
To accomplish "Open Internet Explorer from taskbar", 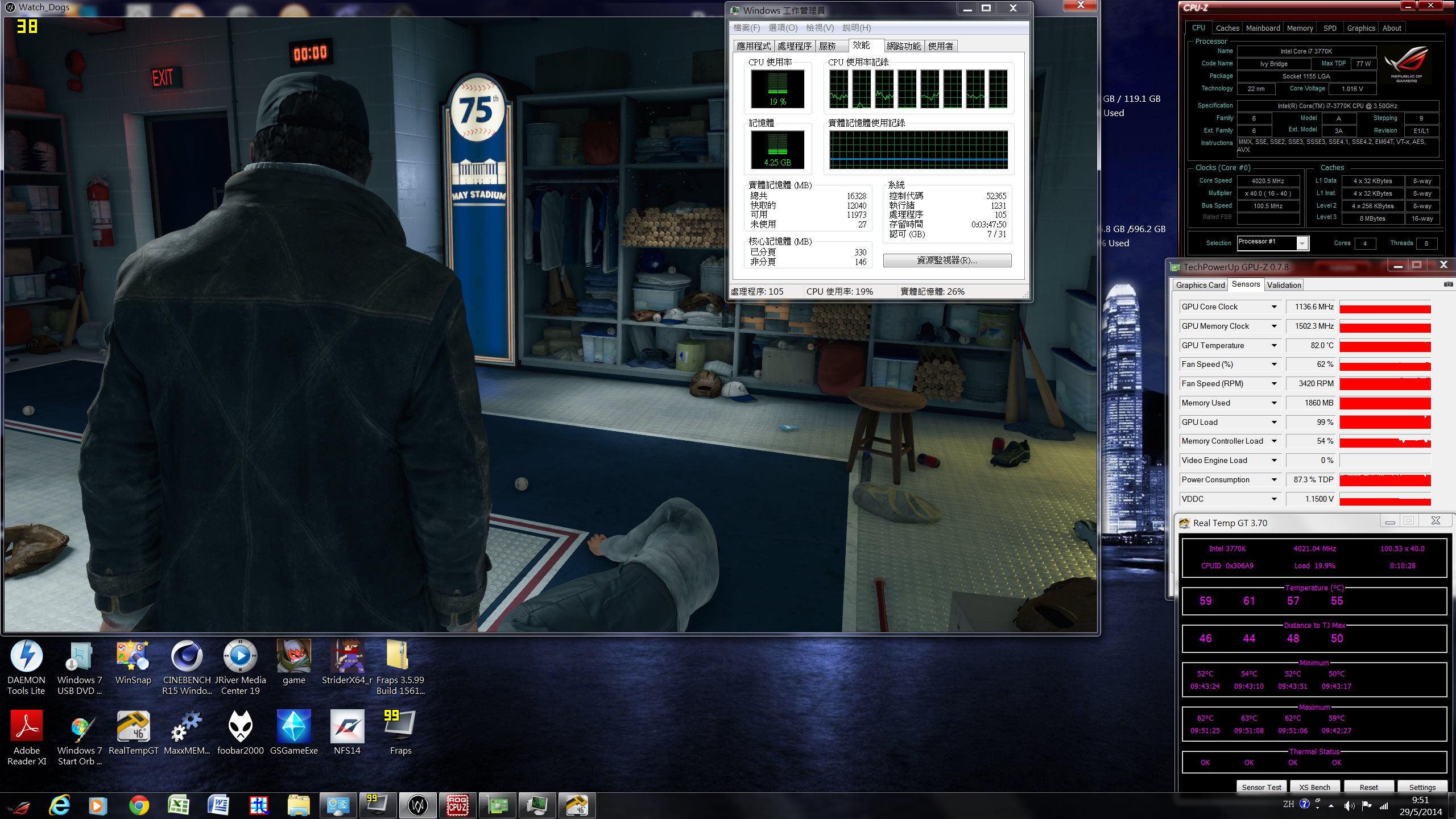I will [x=59, y=806].
